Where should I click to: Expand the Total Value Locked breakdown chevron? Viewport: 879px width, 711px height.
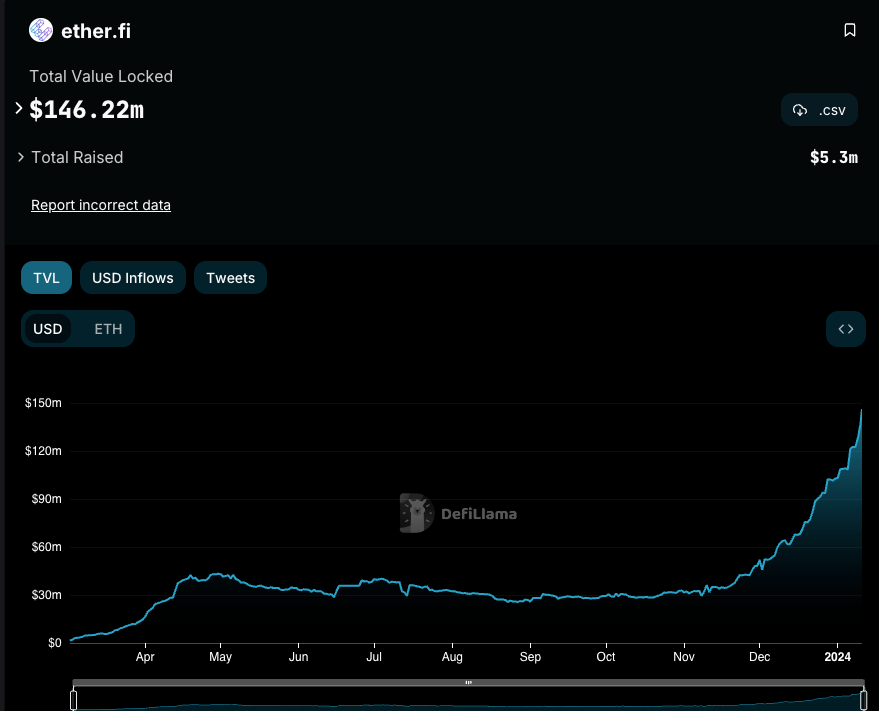coord(18,108)
